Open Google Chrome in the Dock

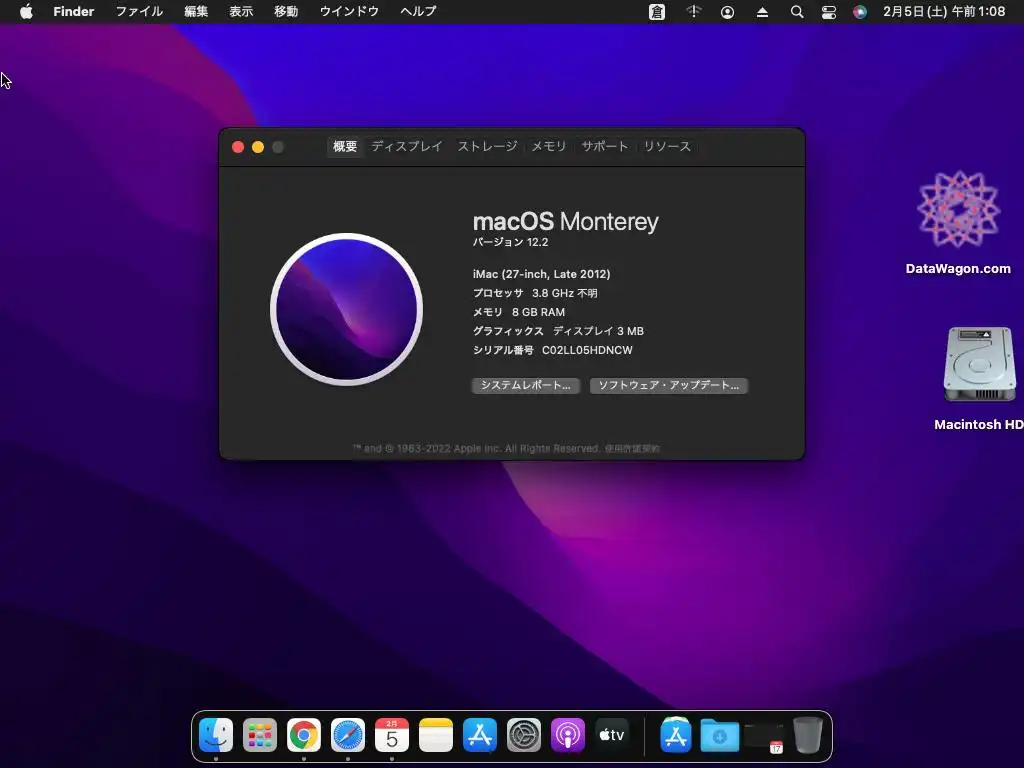coord(304,735)
